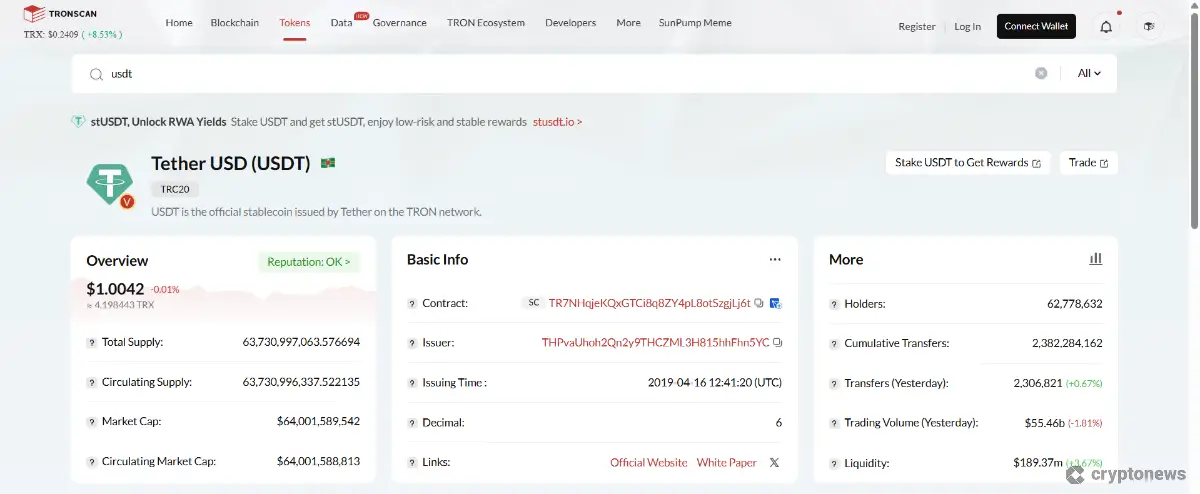This screenshot has height=494, width=1200.
Task: Click the TRC20 tag
Action: pos(176,189)
